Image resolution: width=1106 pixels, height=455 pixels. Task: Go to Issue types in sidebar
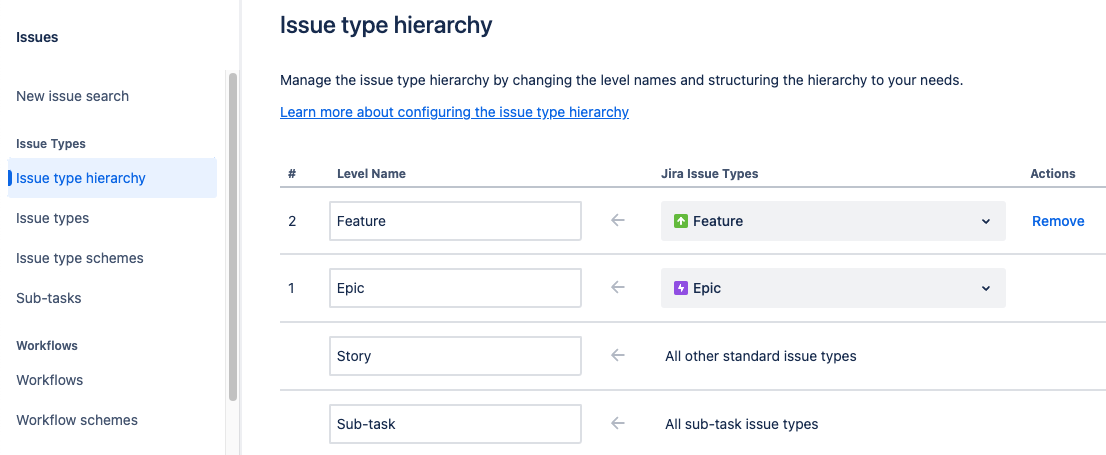[53, 218]
